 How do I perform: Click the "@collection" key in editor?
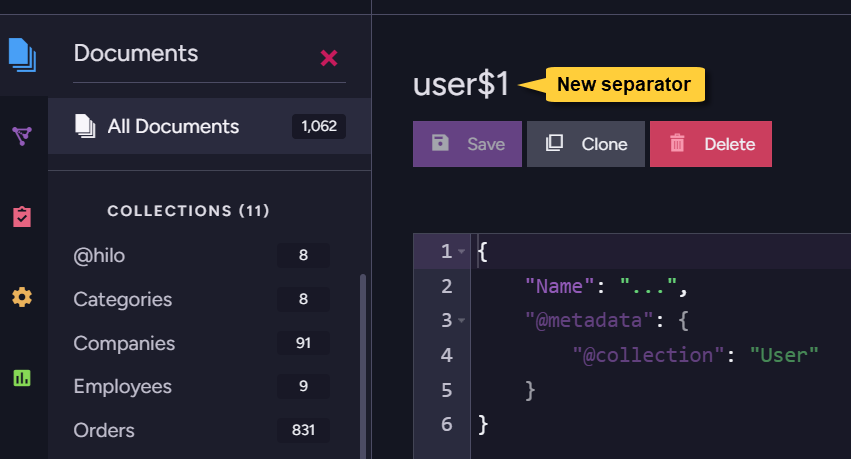[x=649, y=355]
